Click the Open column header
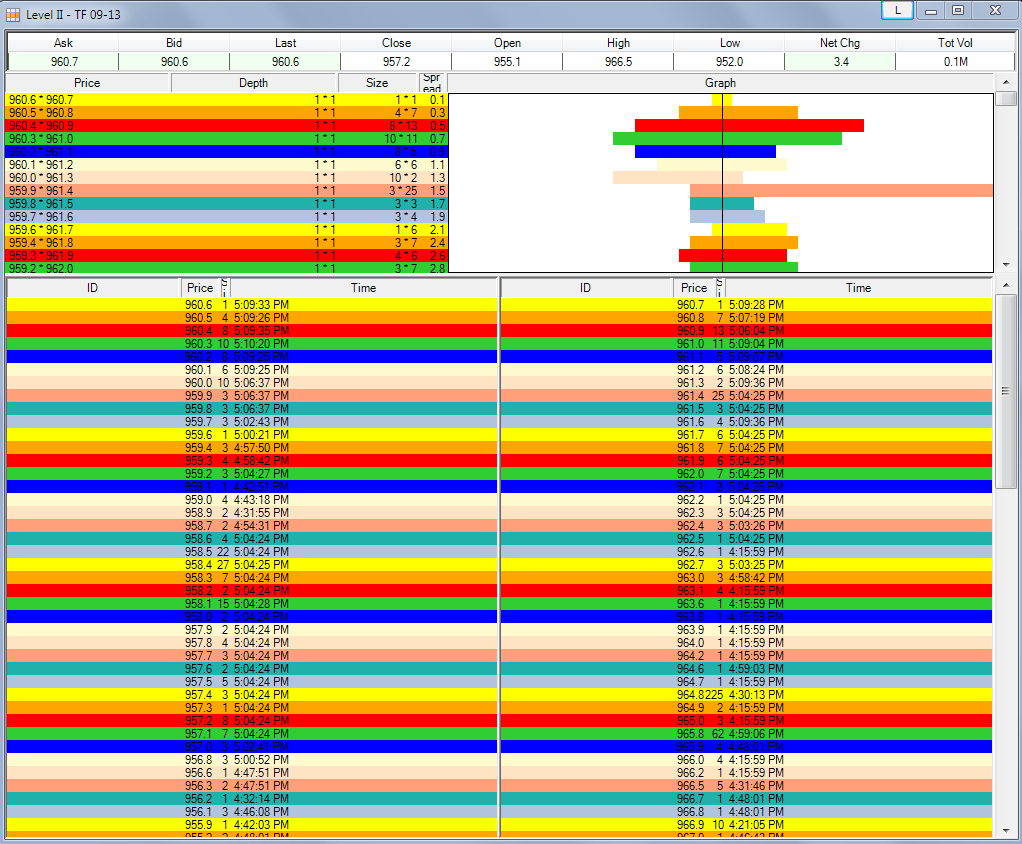 [x=507, y=43]
